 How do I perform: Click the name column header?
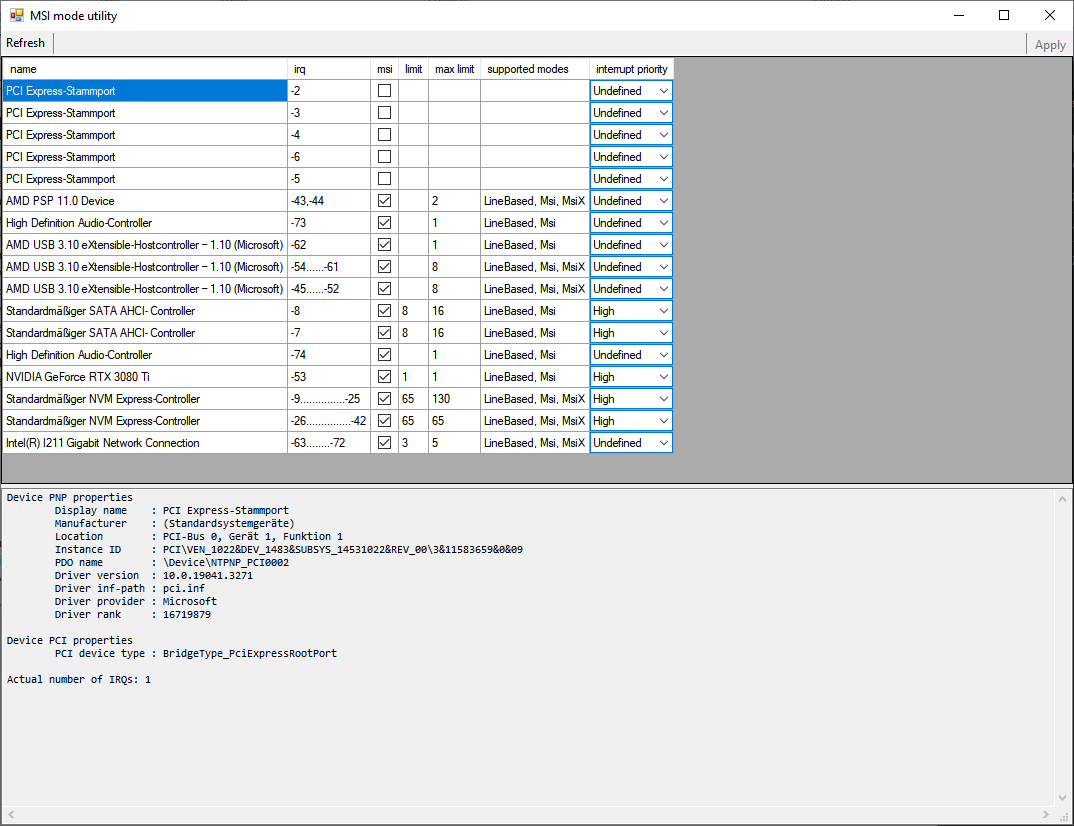145,69
